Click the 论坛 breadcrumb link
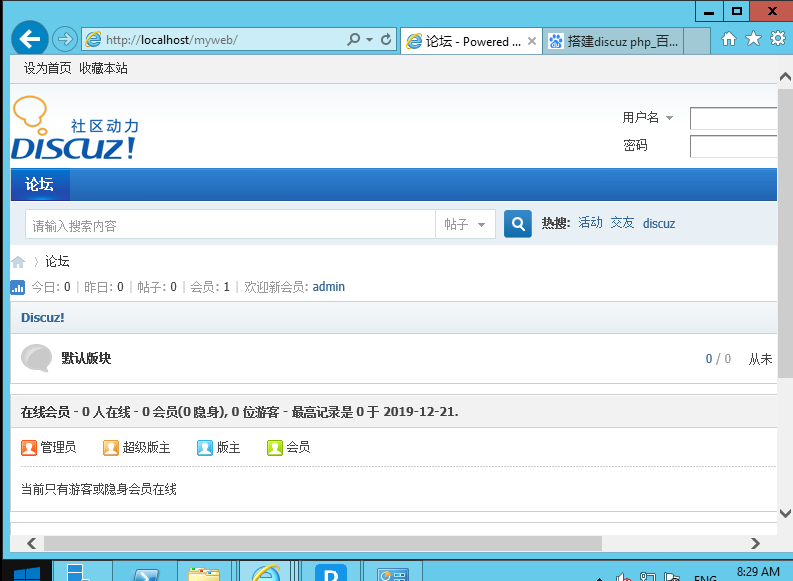 click(57, 261)
